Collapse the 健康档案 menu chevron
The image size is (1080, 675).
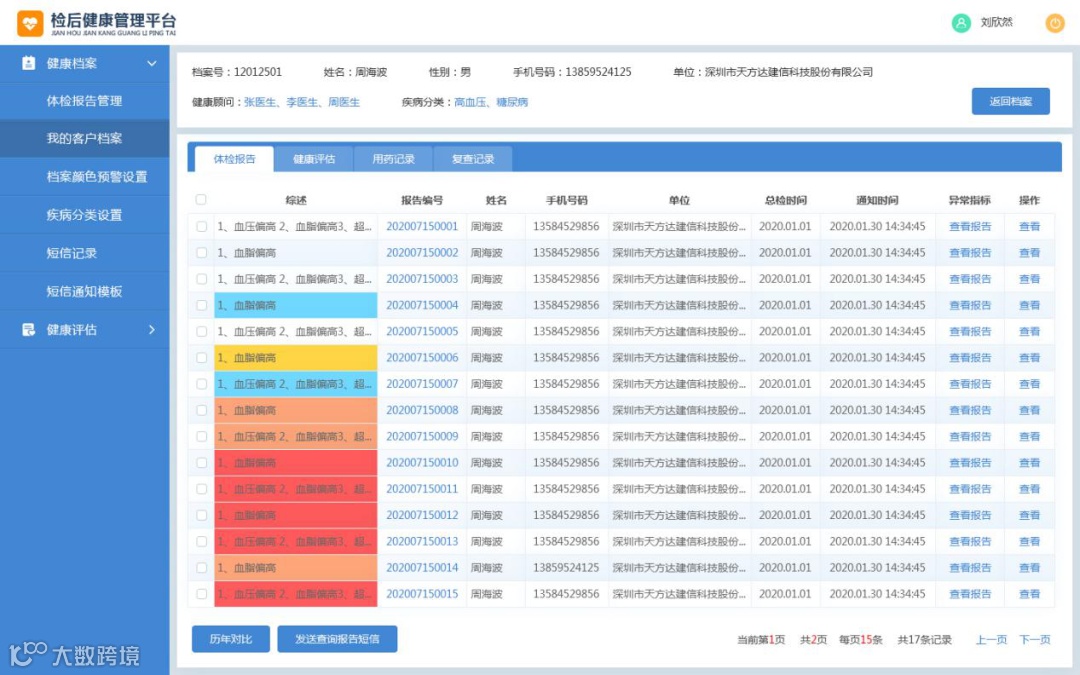pyautogui.click(x=152, y=63)
